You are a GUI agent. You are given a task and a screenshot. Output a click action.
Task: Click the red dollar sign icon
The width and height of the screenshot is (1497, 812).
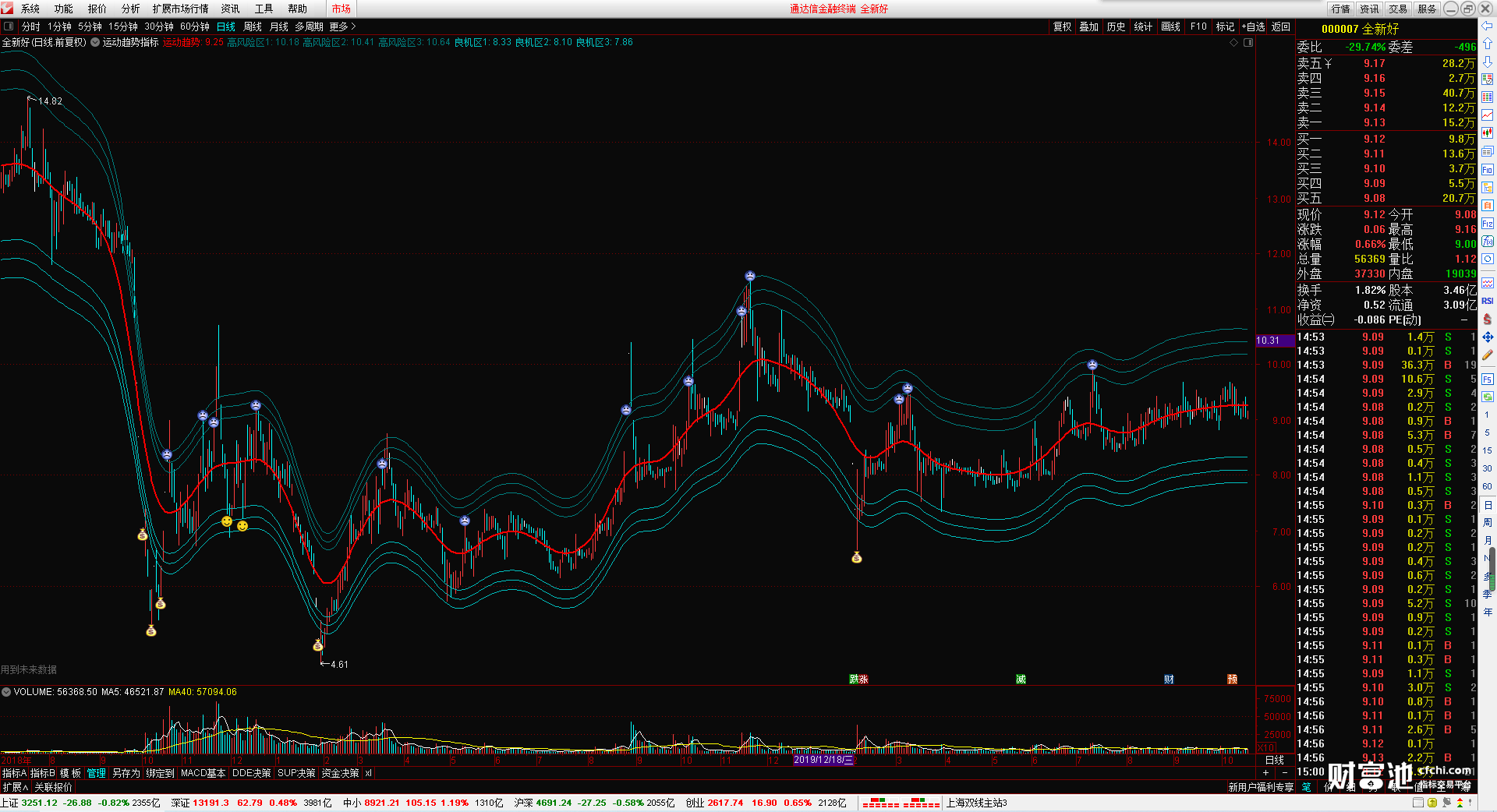[1488, 319]
